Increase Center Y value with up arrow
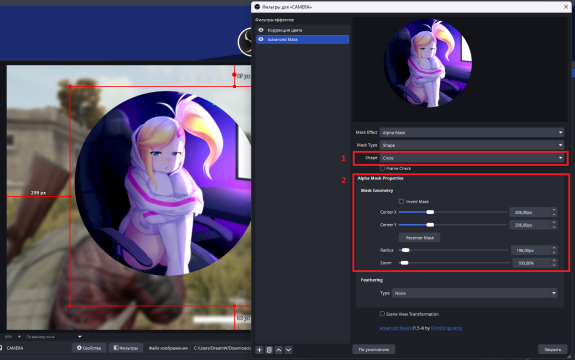 (554, 223)
